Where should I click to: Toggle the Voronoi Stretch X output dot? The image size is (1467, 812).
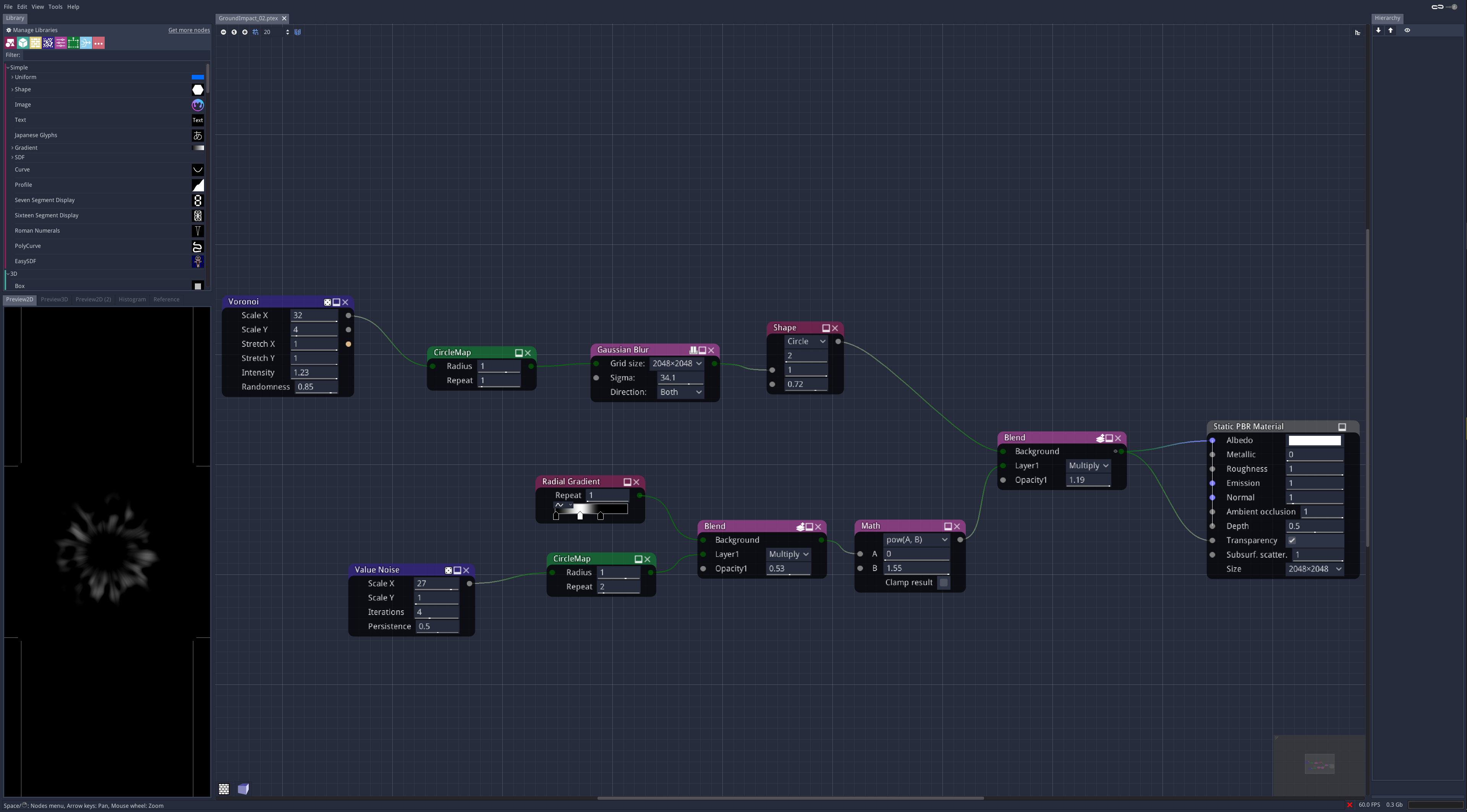[349, 344]
